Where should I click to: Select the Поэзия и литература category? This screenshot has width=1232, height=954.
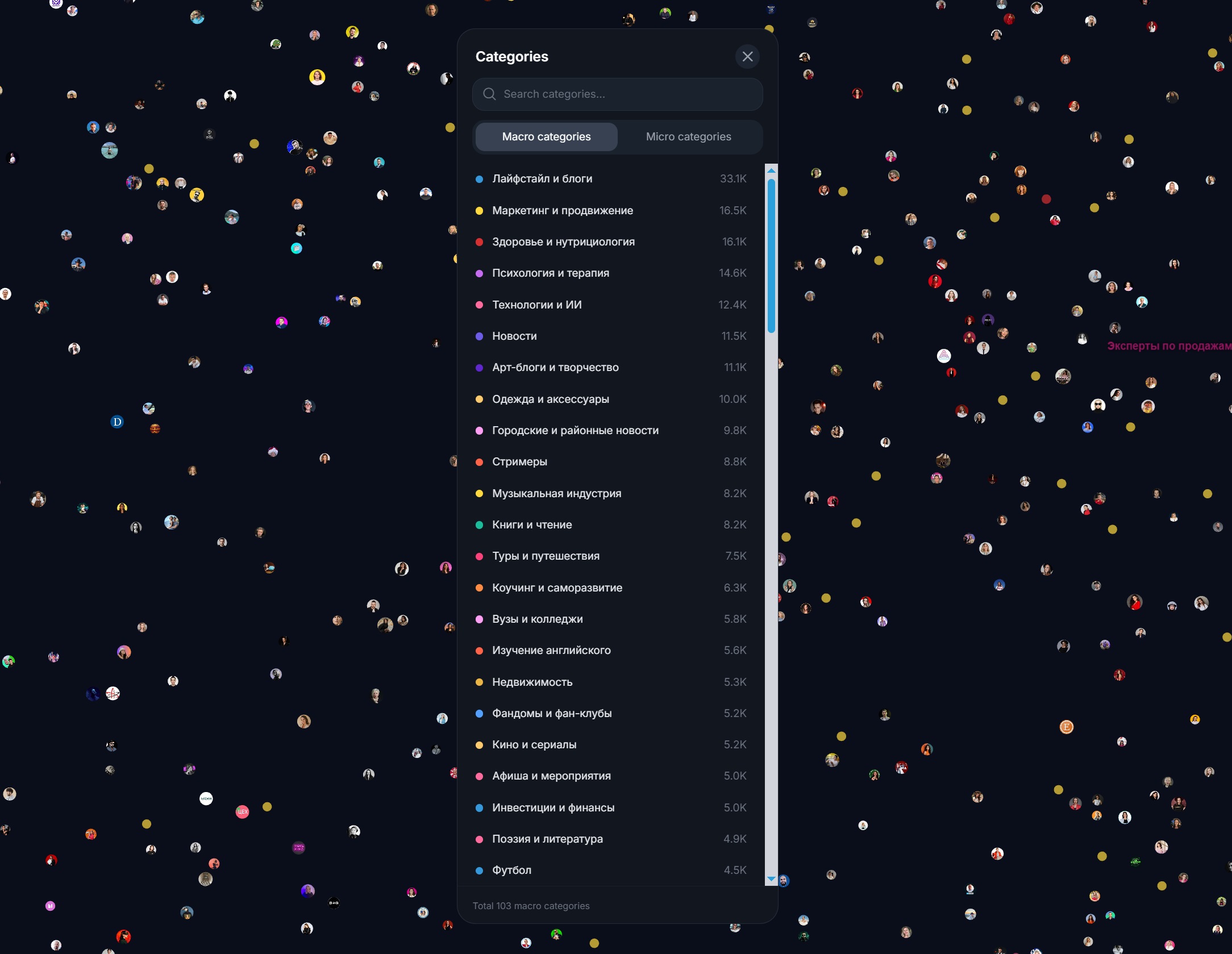[x=611, y=839]
